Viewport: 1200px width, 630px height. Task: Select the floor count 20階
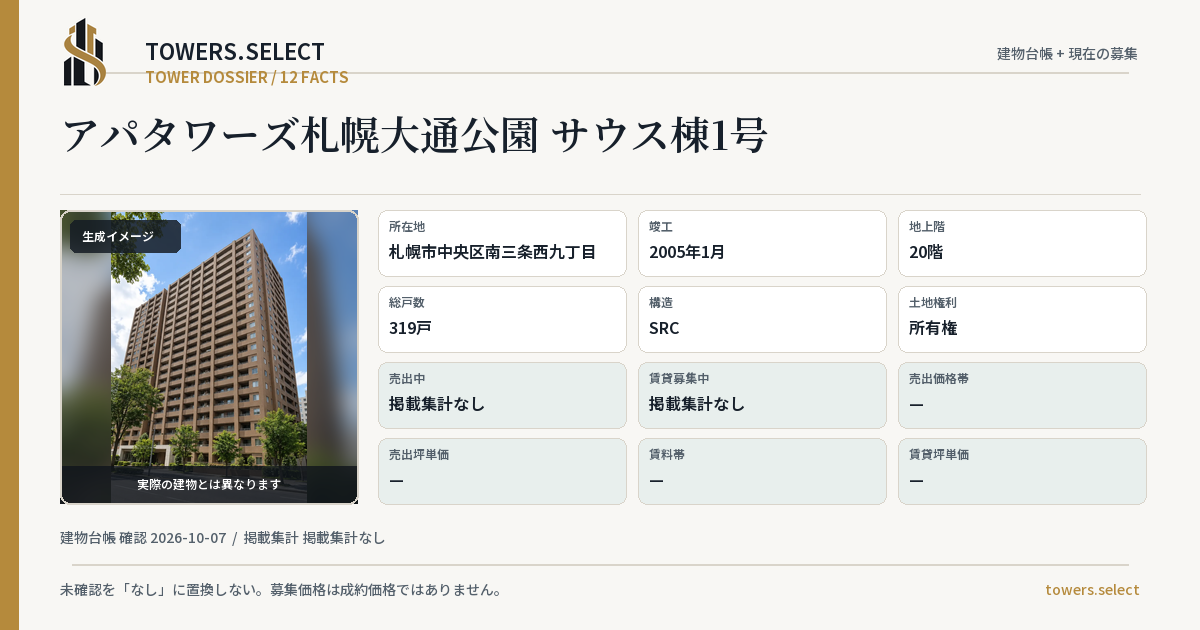pos(926,252)
